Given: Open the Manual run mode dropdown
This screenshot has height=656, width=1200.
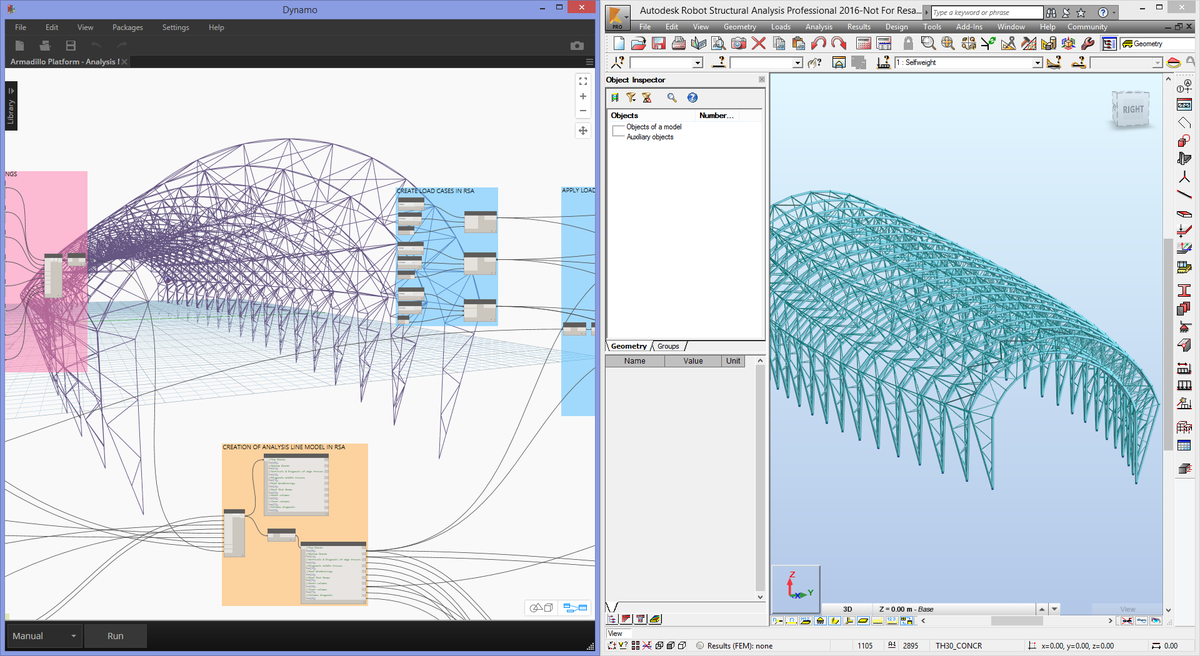Looking at the screenshot, I should click(x=44, y=636).
